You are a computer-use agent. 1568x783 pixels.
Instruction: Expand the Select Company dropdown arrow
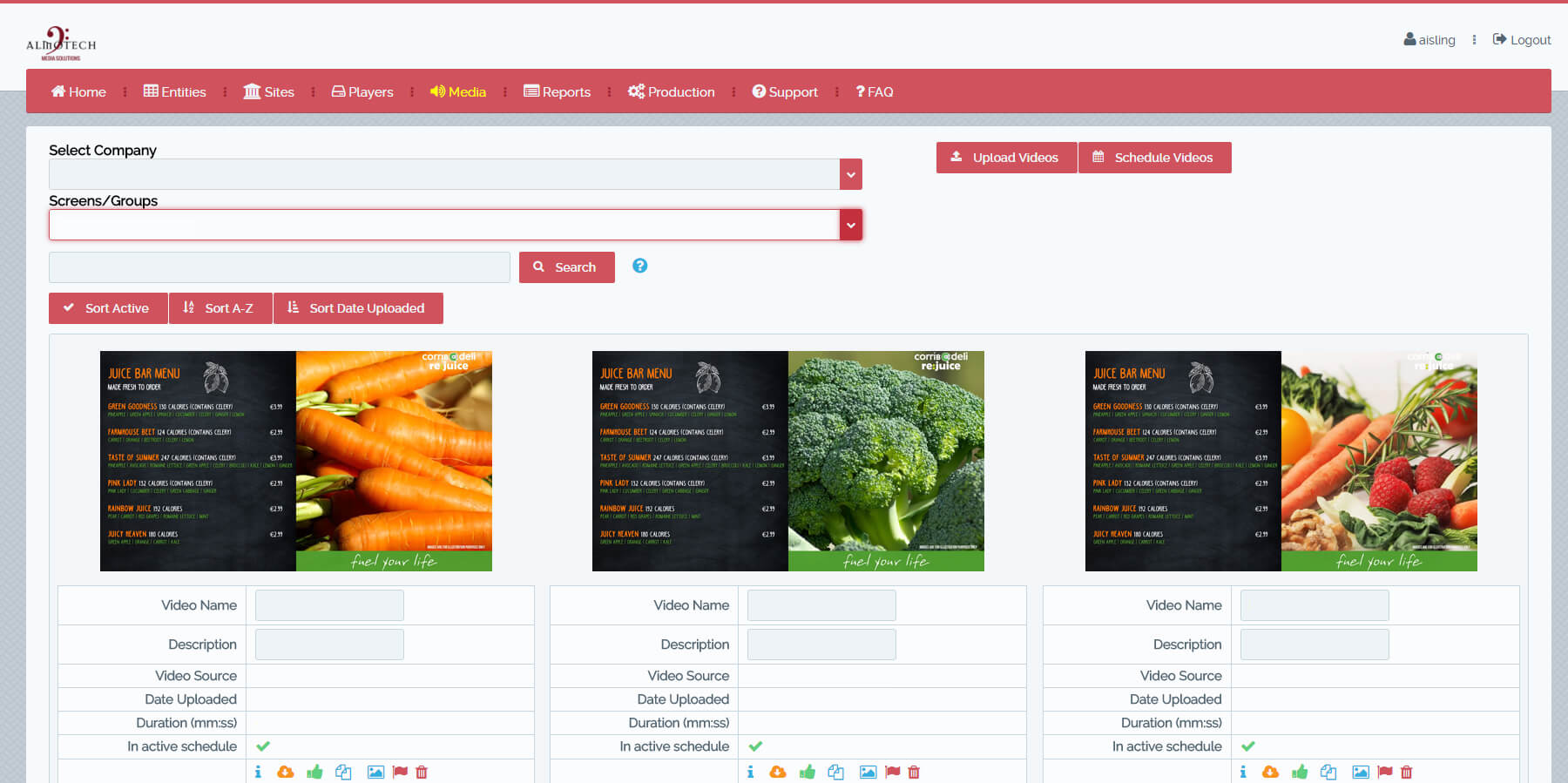pyautogui.click(x=851, y=174)
